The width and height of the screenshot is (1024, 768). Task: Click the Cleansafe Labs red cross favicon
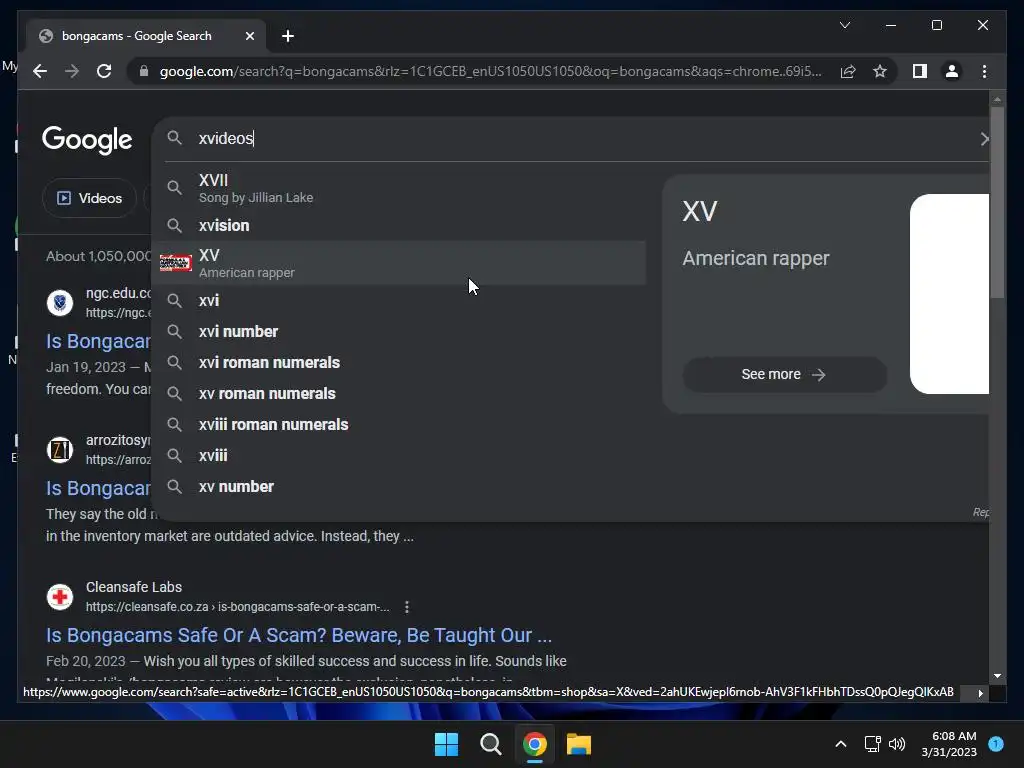tap(60, 597)
